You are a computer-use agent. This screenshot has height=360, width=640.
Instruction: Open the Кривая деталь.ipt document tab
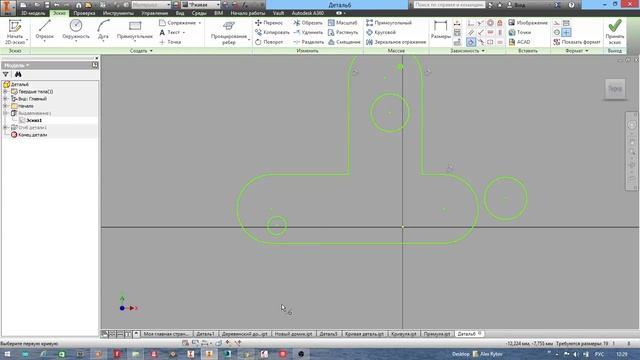click(x=364, y=334)
